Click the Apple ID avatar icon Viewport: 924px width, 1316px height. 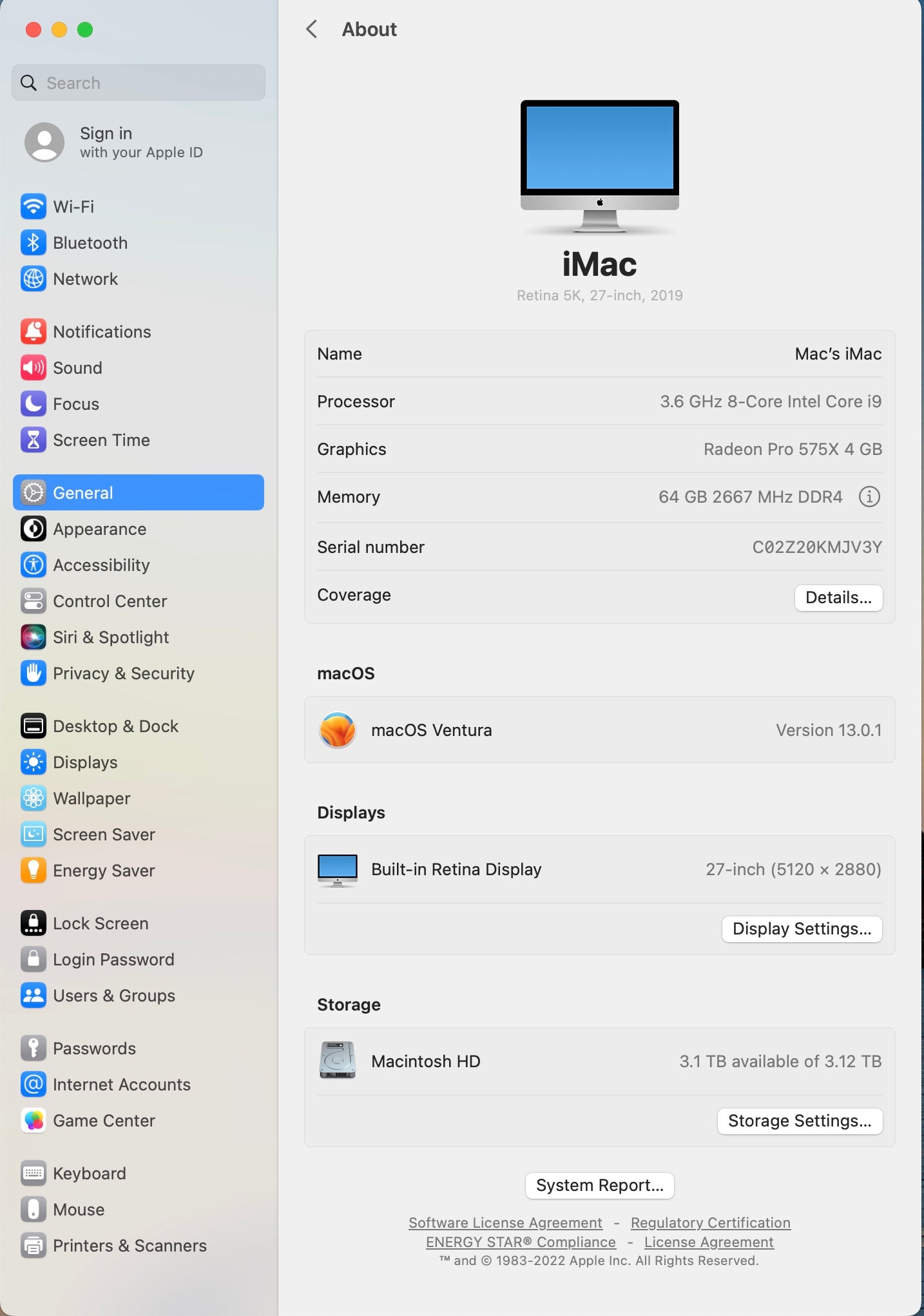tap(44, 142)
